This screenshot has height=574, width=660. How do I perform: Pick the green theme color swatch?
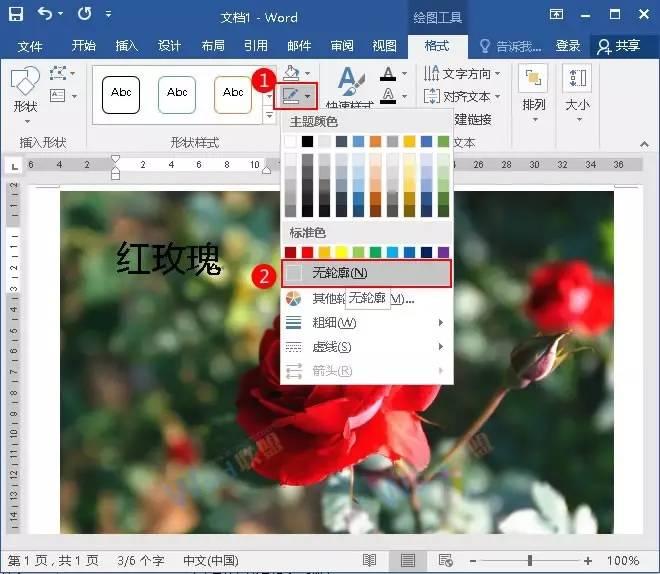(443, 141)
